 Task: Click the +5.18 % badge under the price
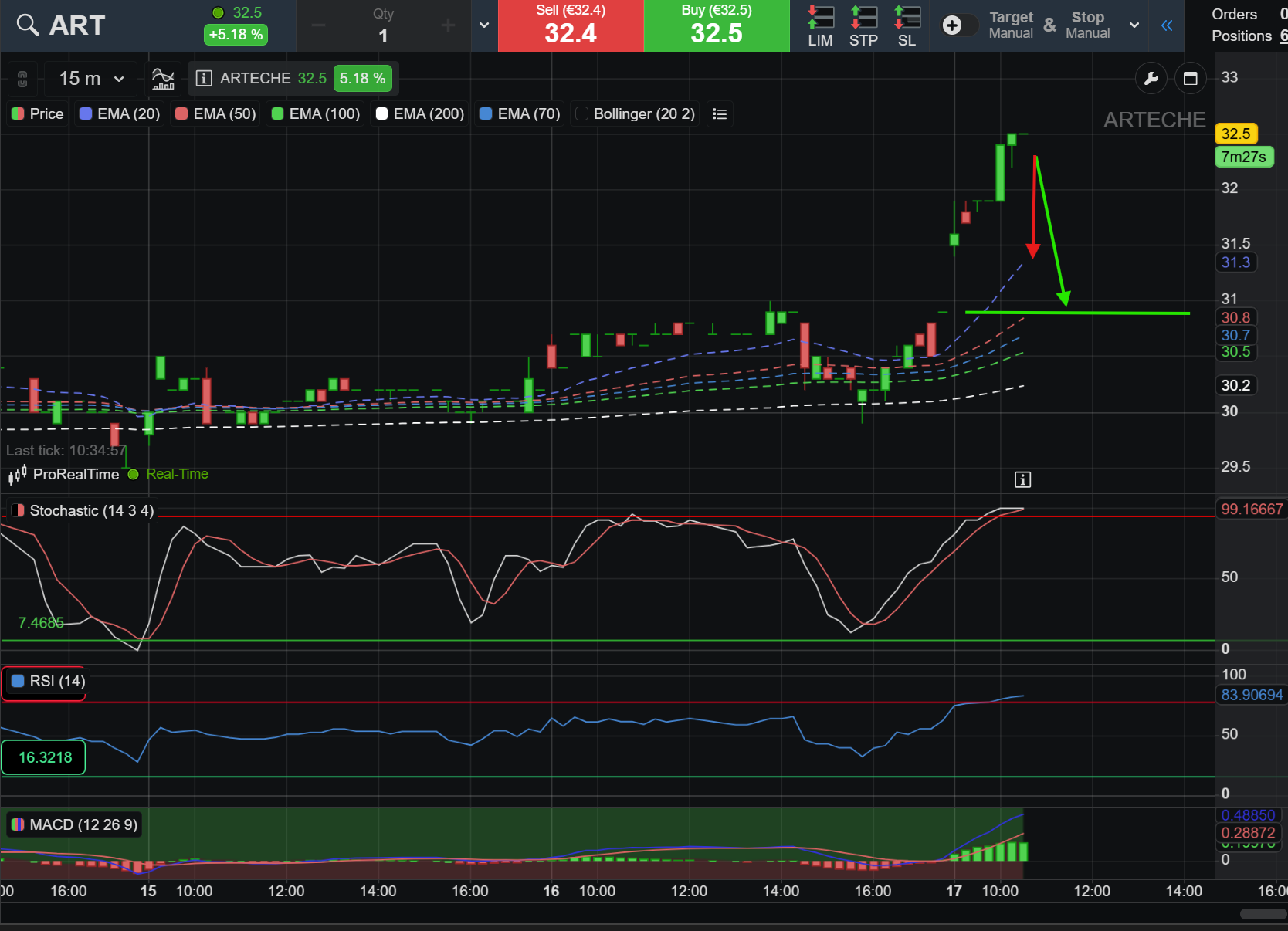click(x=236, y=35)
